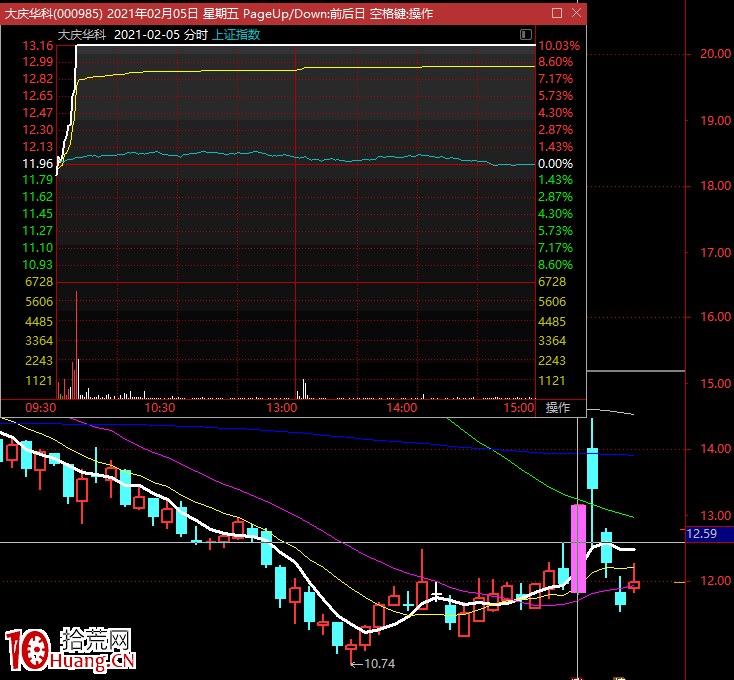
Task: Click the 12.30 price axis label
Action: 38,130
